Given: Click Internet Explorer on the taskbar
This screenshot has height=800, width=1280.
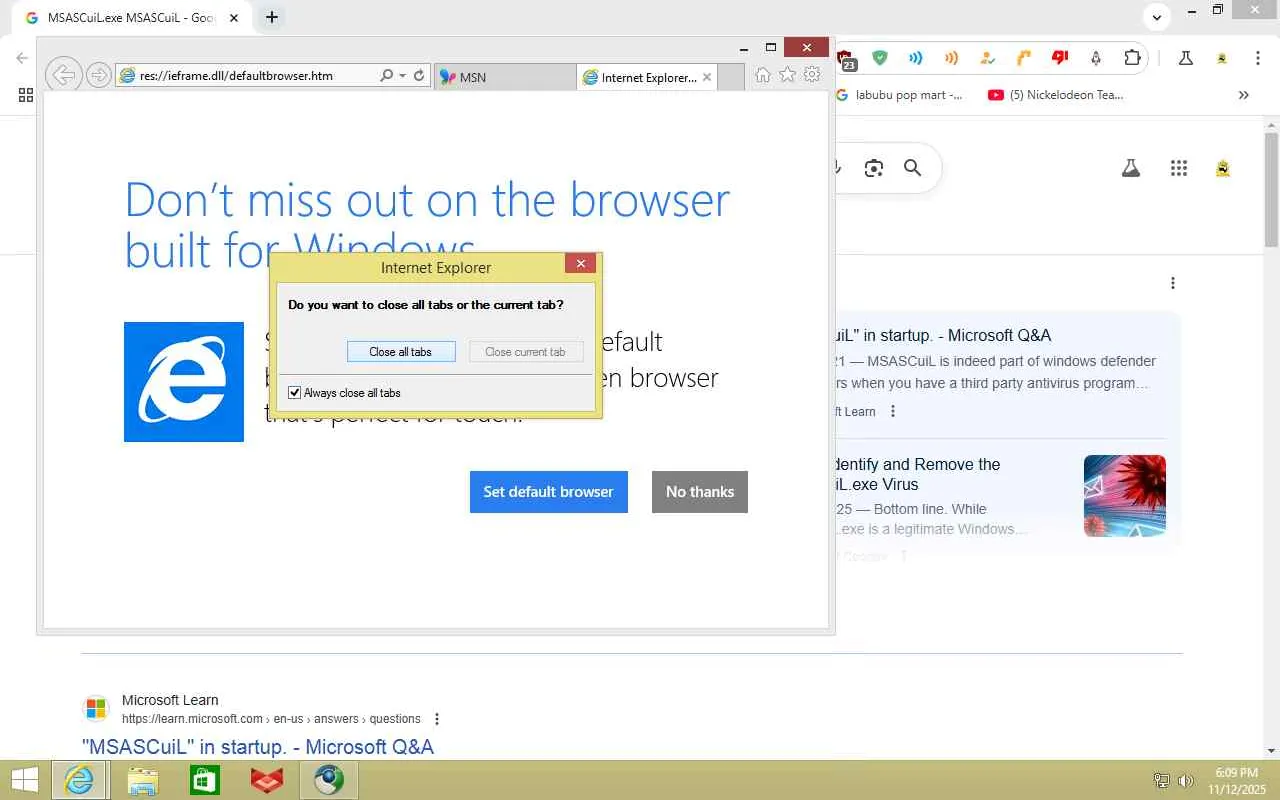Looking at the screenshot, I should [x=79, y=780].
